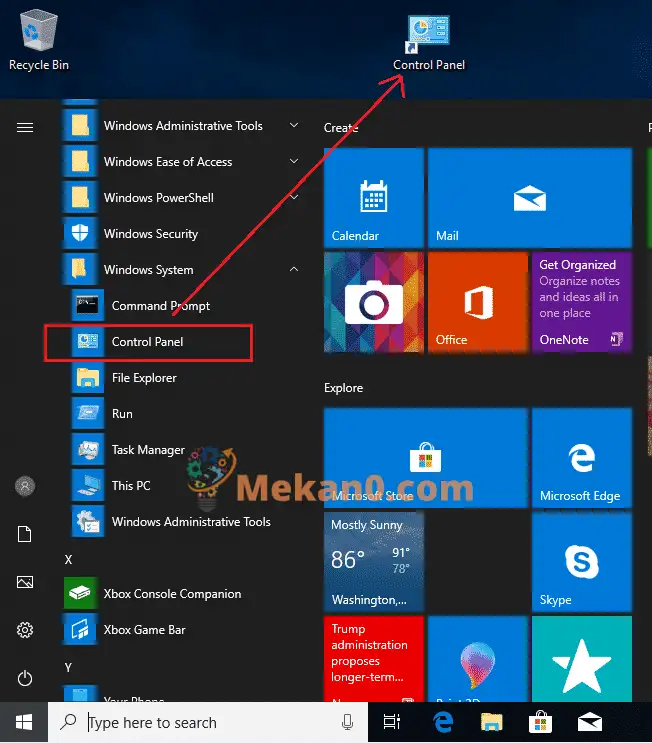Screen dimensions: 652x743
Task: Jump to the Y letter header
Action: (x=69, y=668)
